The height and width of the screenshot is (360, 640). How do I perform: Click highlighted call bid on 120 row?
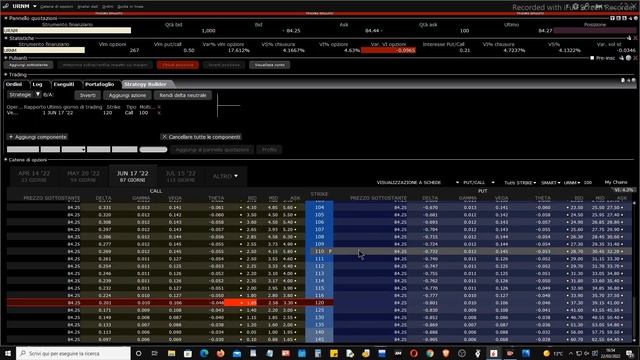point(241,303)
